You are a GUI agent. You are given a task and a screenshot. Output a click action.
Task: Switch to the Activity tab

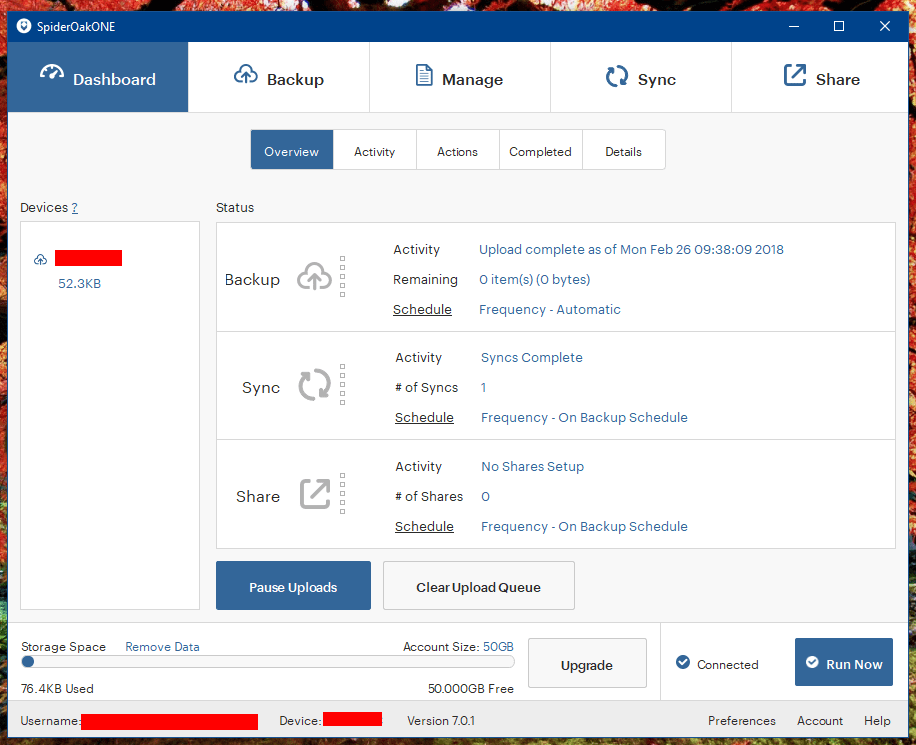(374, 150)
